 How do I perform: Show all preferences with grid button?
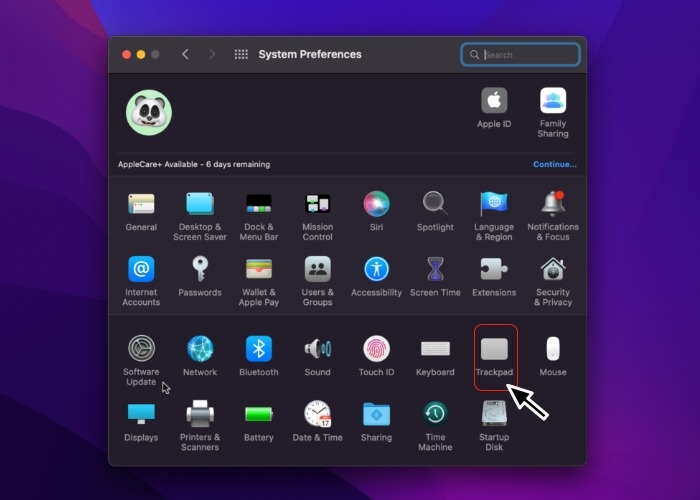tap(241, 54)
